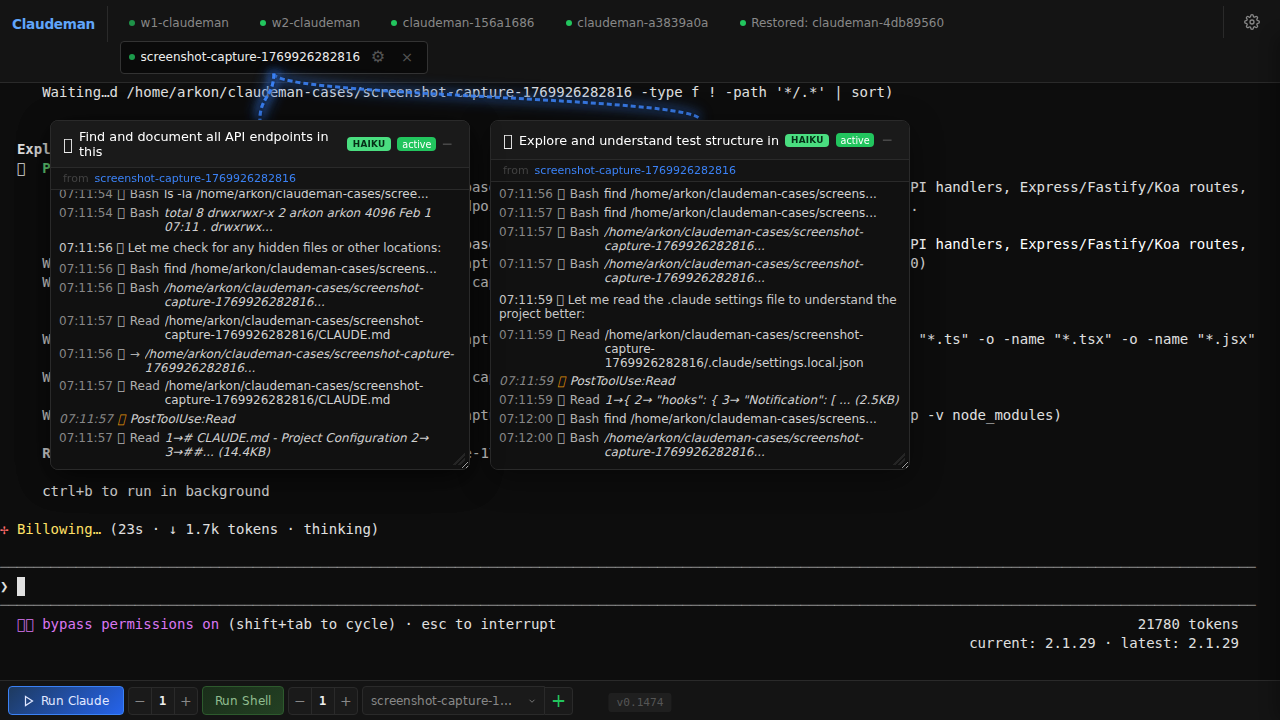Screen dimensions: 1280x720
Task: Decrease the Run Shell instance count
Action: (299, 701)
